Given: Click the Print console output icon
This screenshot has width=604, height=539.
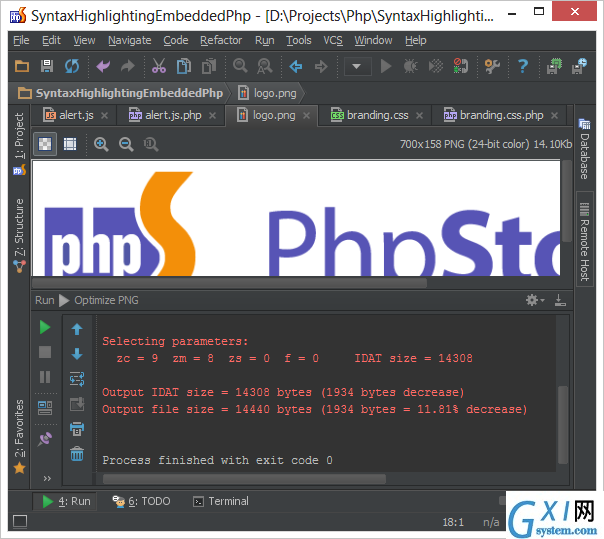Looking at the screenshot, I should 77,429.
